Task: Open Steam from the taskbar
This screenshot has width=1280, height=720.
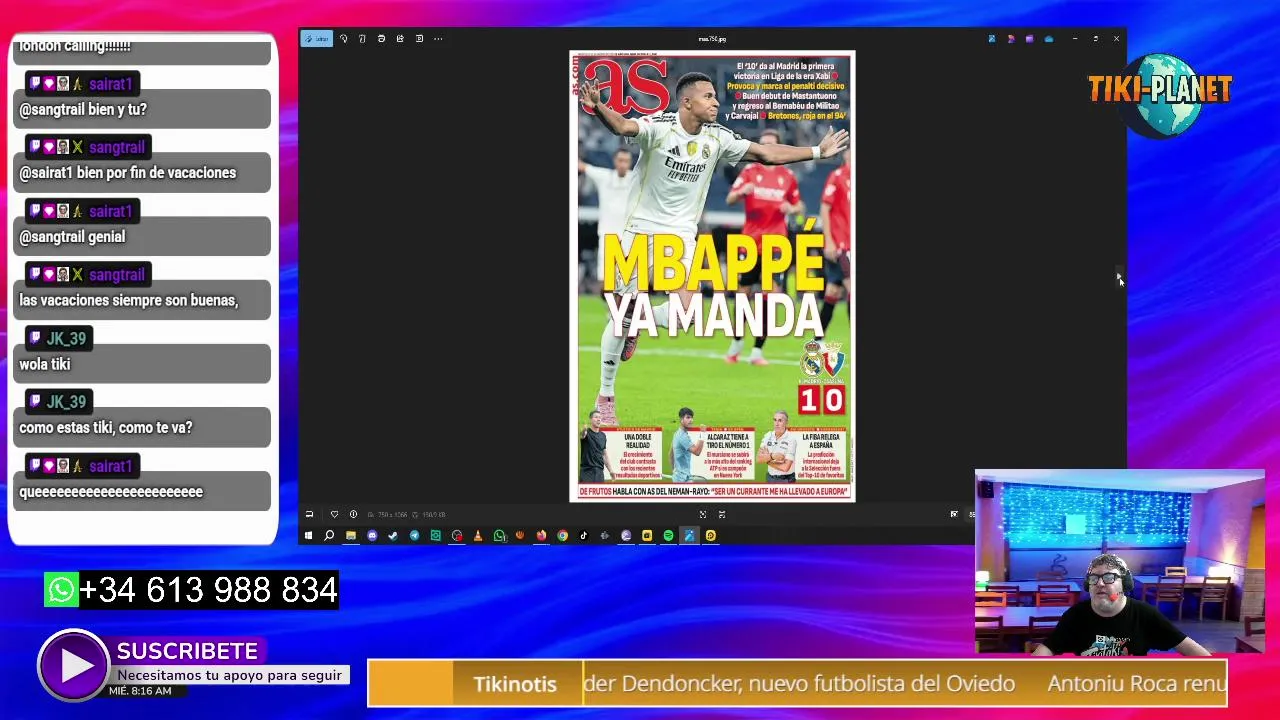Action: (392, 536)
